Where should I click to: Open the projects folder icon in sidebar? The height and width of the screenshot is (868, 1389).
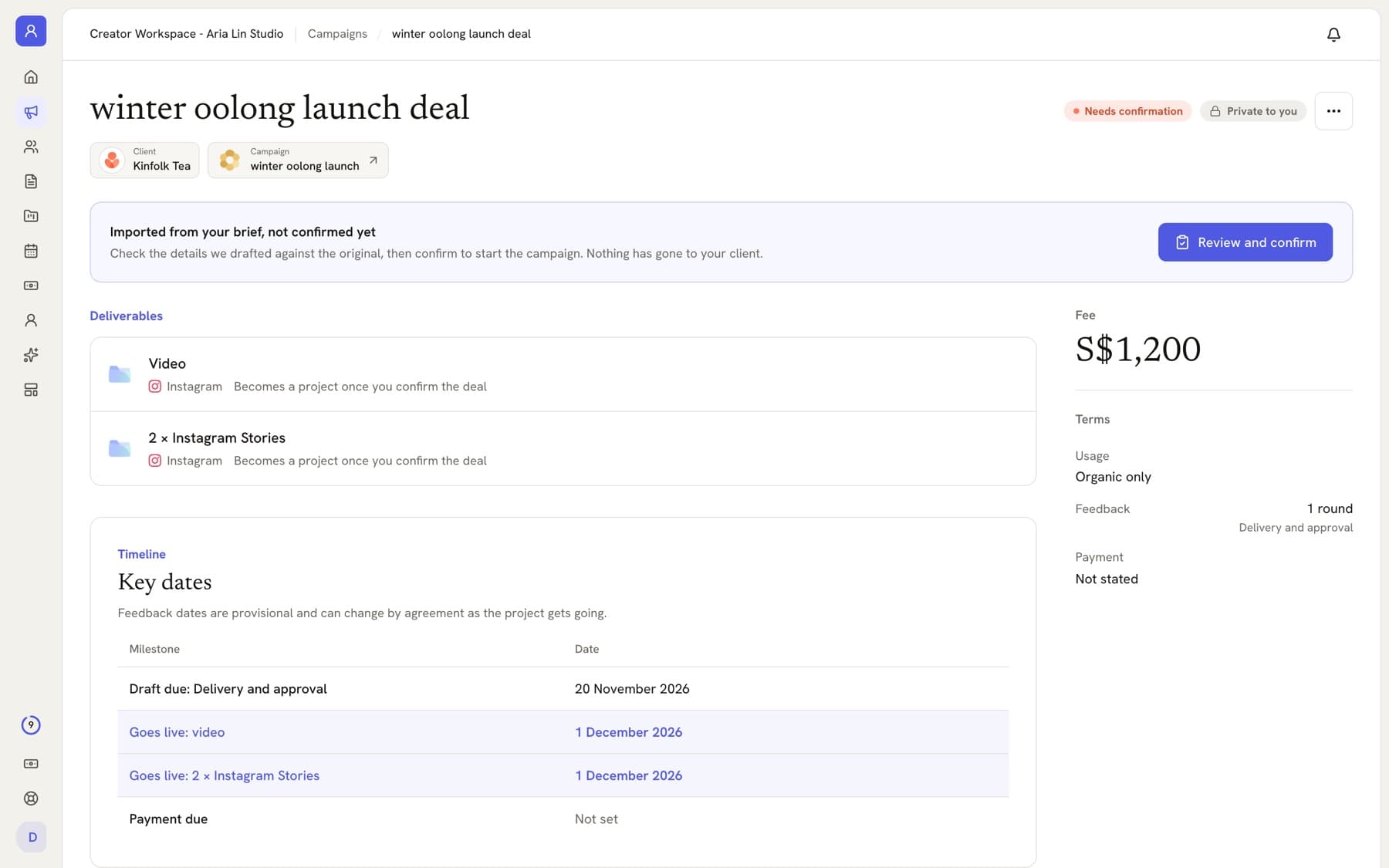pyautogui.click(x=31, y=216)
